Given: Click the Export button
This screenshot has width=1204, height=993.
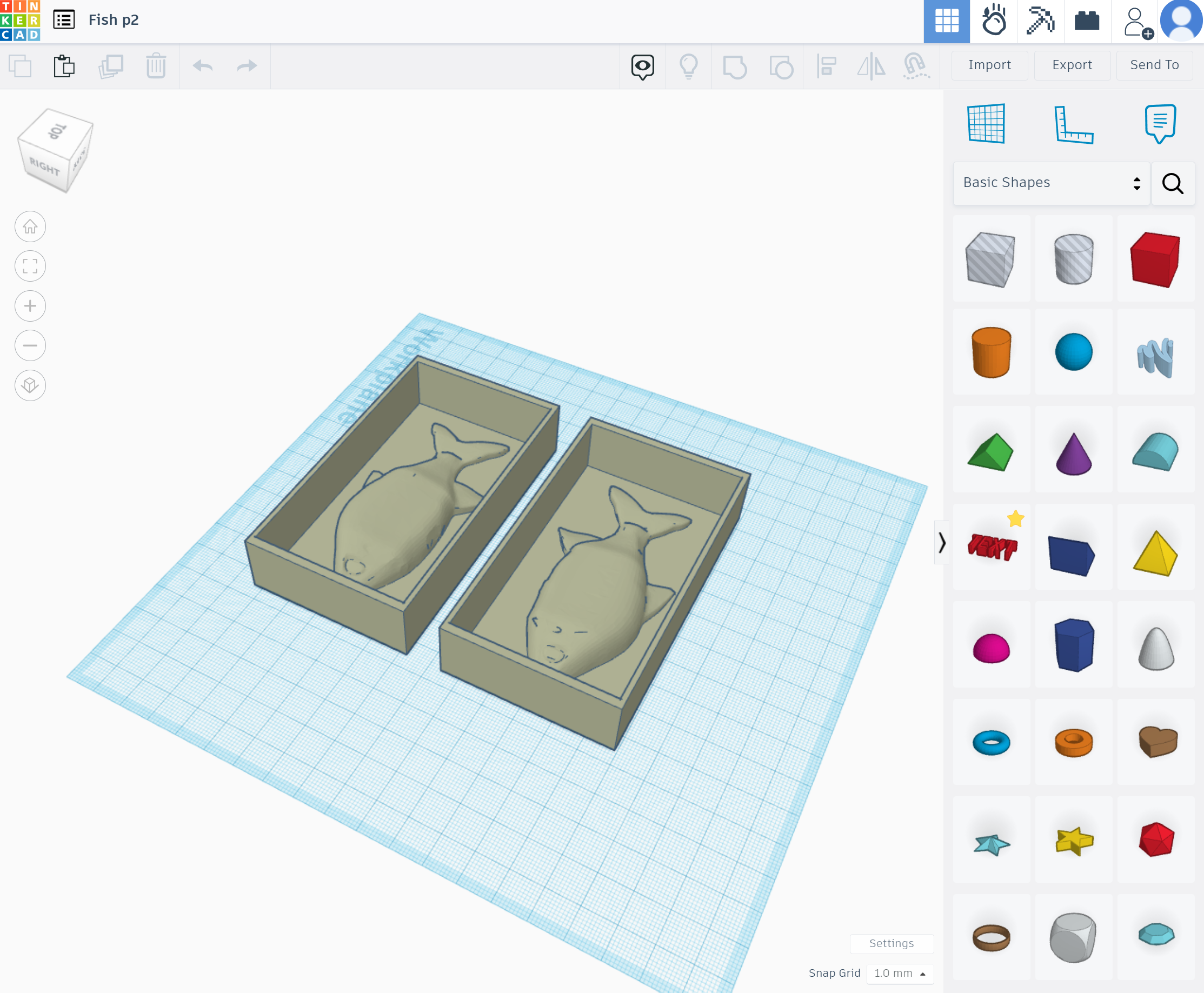Looking at the screenshot, I should [x=1072, y=65].
